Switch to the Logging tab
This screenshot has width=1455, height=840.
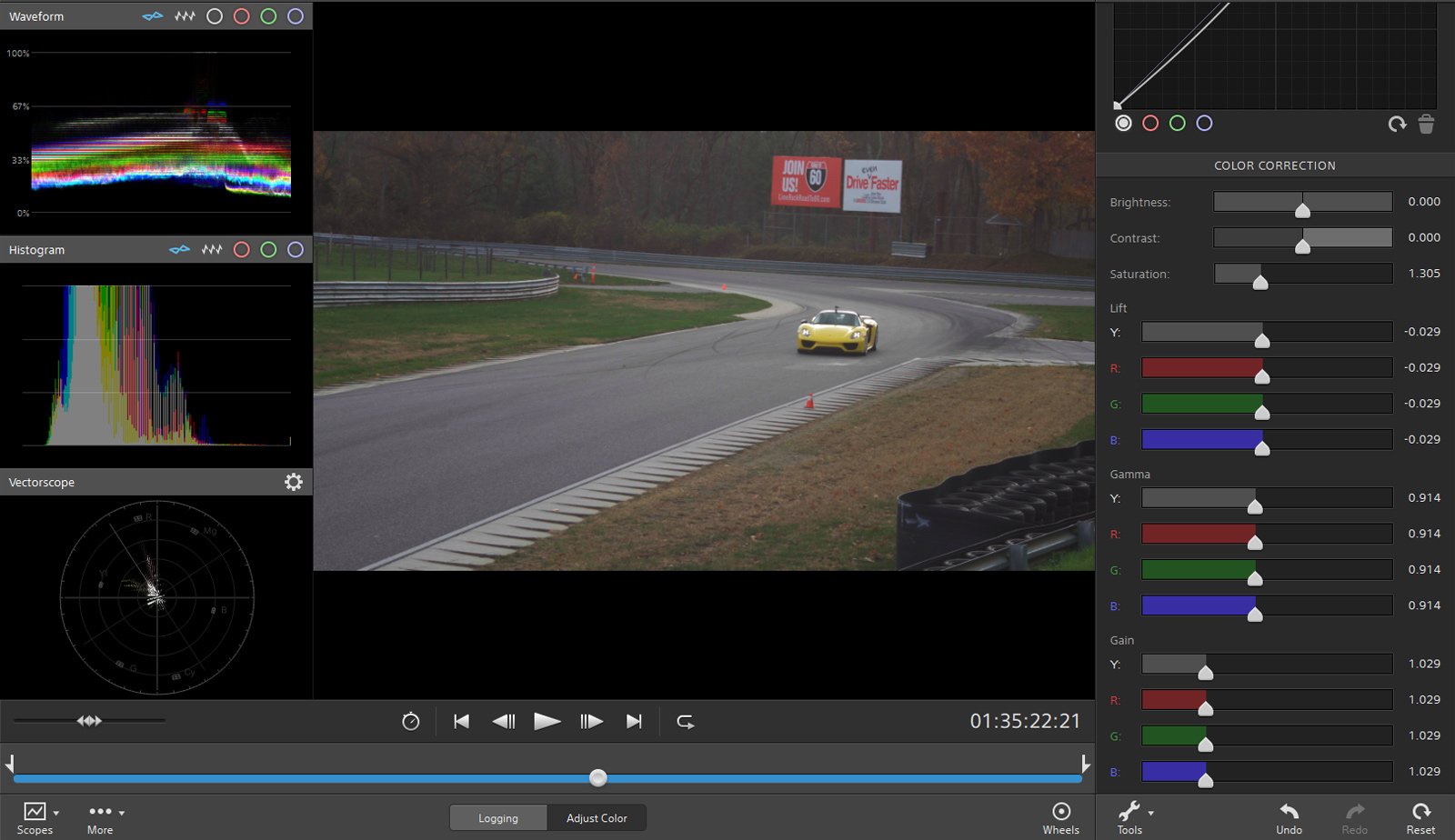click(498, 818)
